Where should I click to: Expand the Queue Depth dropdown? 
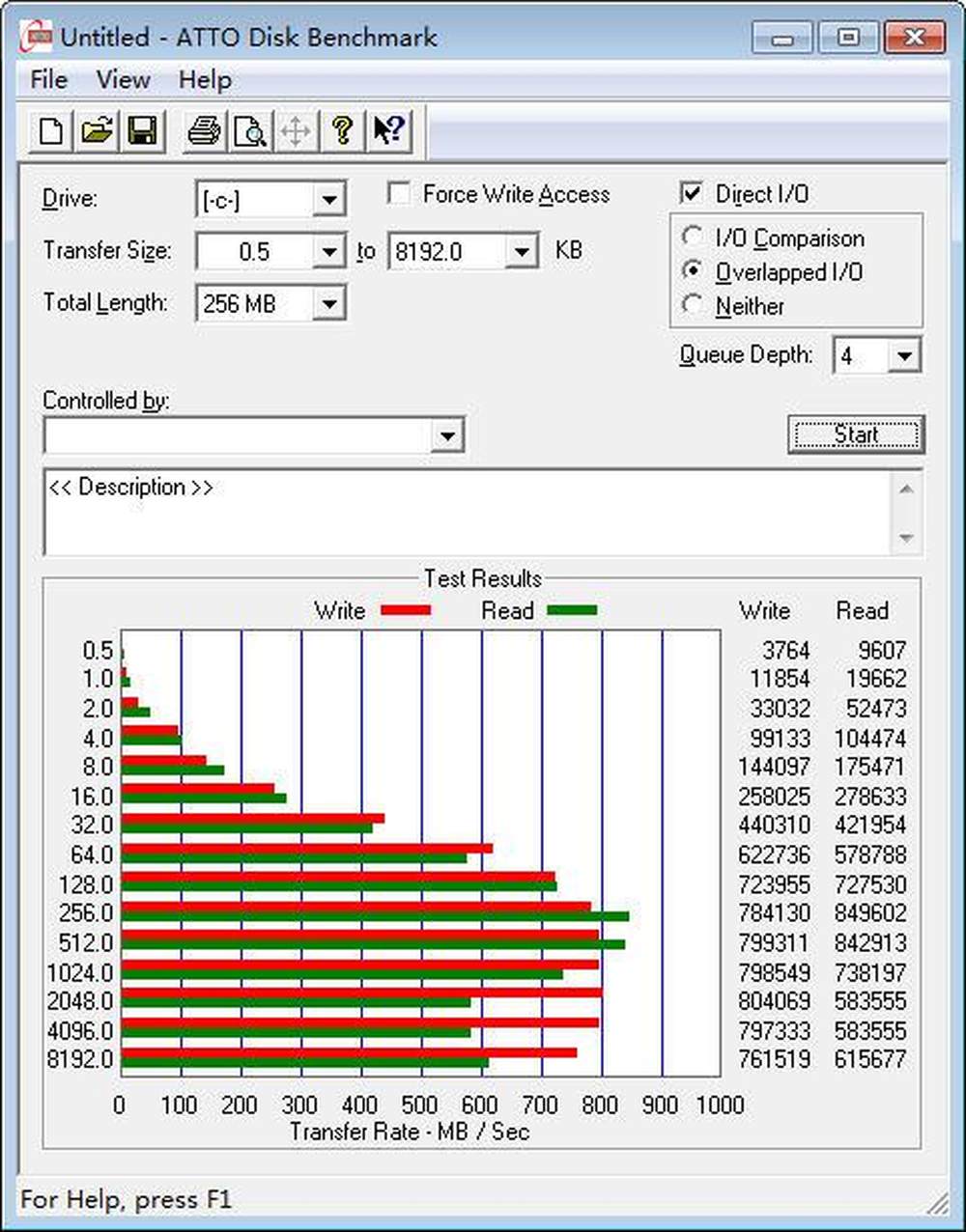[904, 355]
